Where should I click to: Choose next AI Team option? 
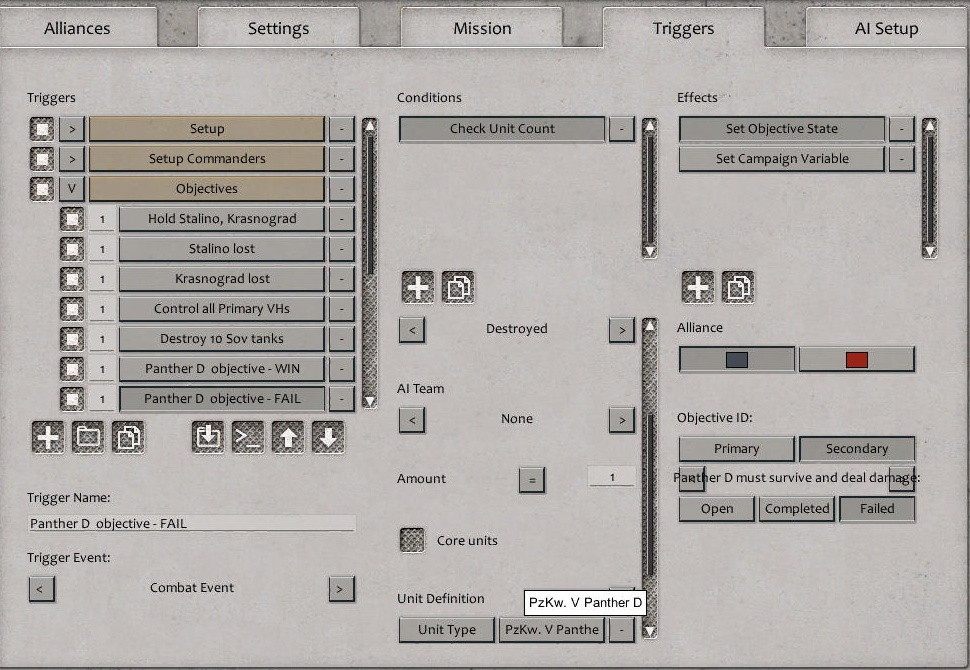622,420
